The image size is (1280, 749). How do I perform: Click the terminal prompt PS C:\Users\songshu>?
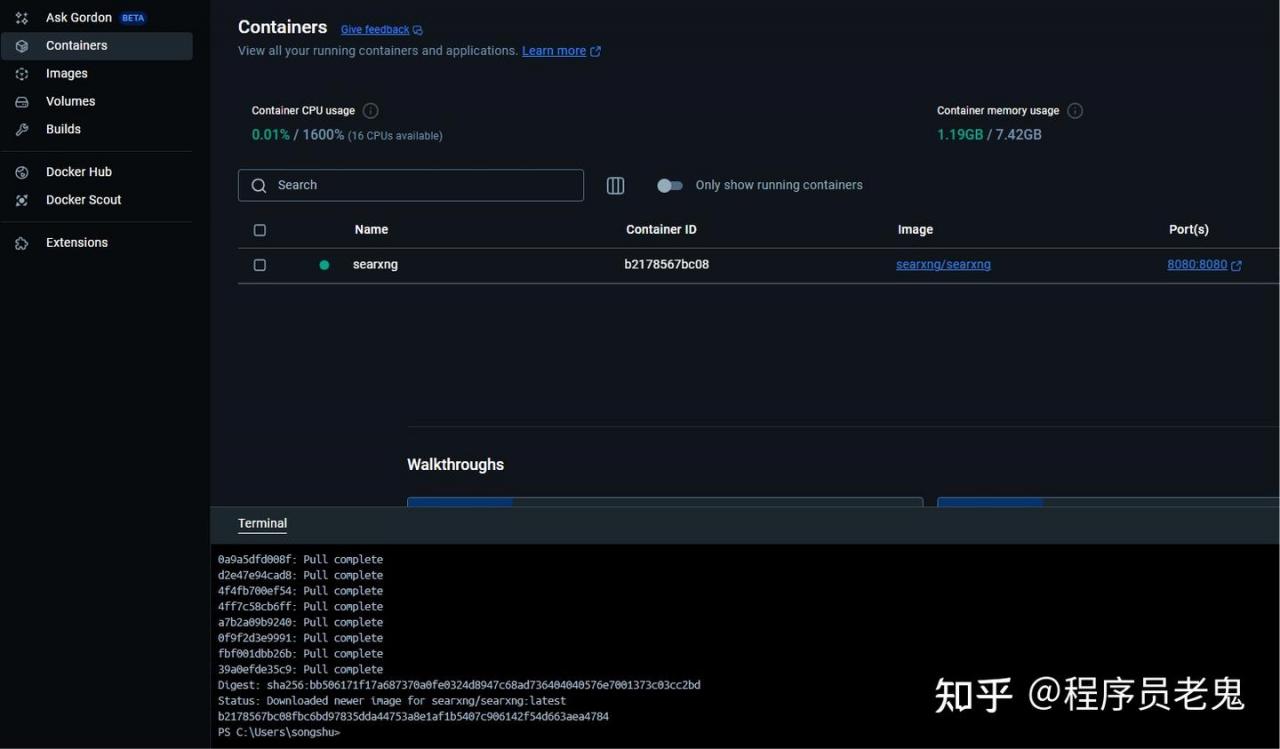279,733
